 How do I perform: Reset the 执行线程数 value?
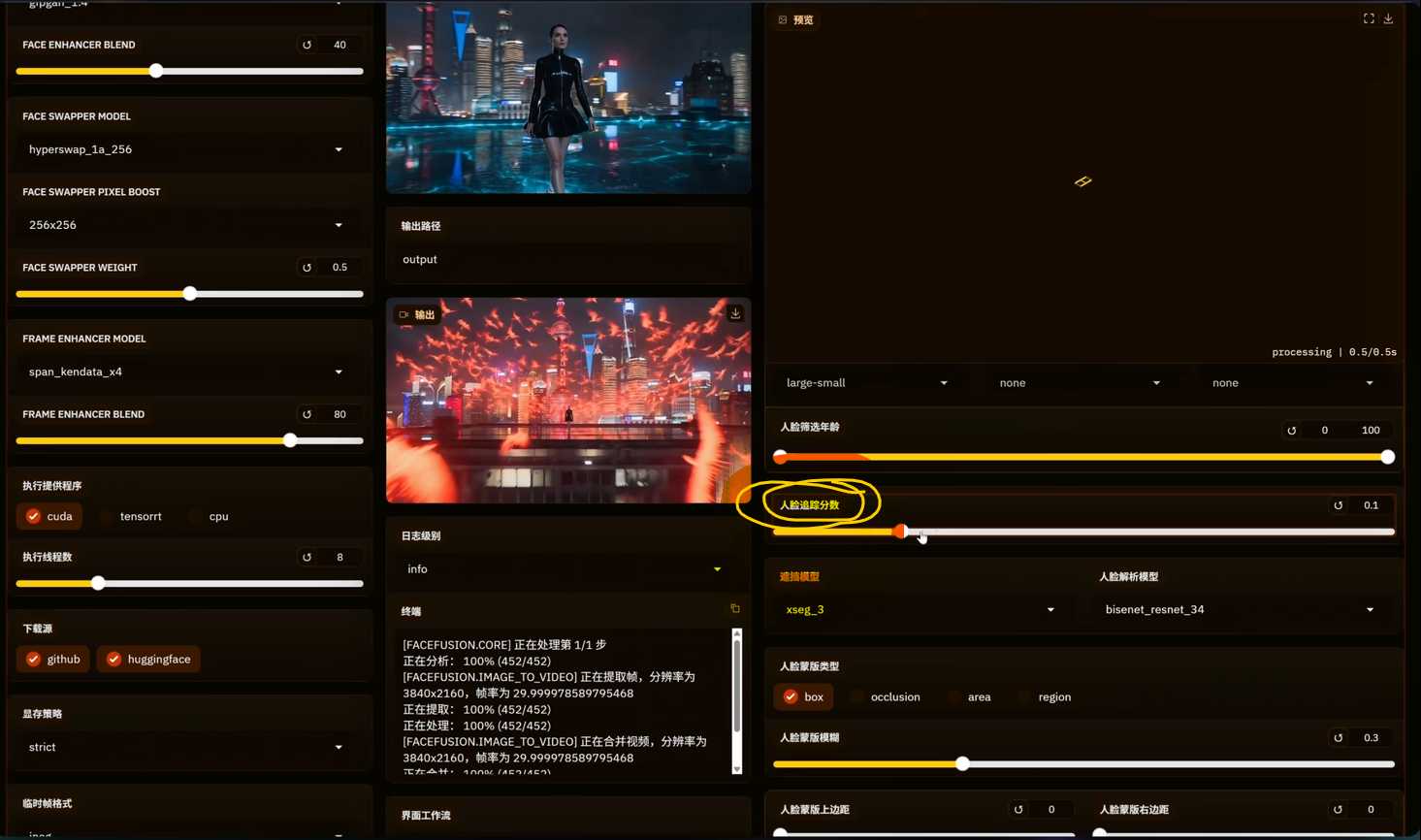tap(307, 557)
